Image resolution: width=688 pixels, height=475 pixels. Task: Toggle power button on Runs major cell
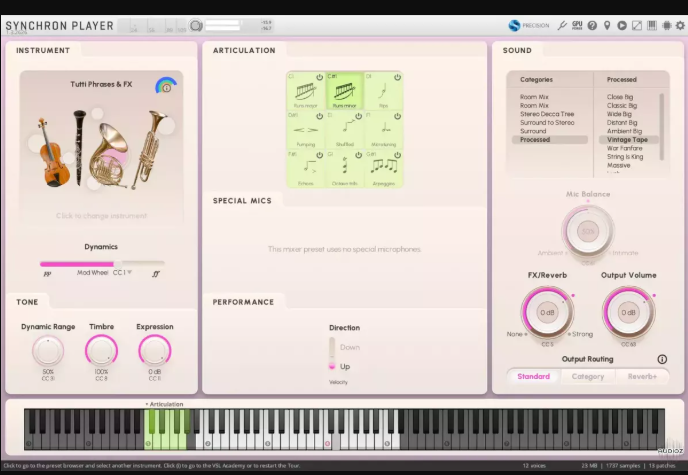319,77
